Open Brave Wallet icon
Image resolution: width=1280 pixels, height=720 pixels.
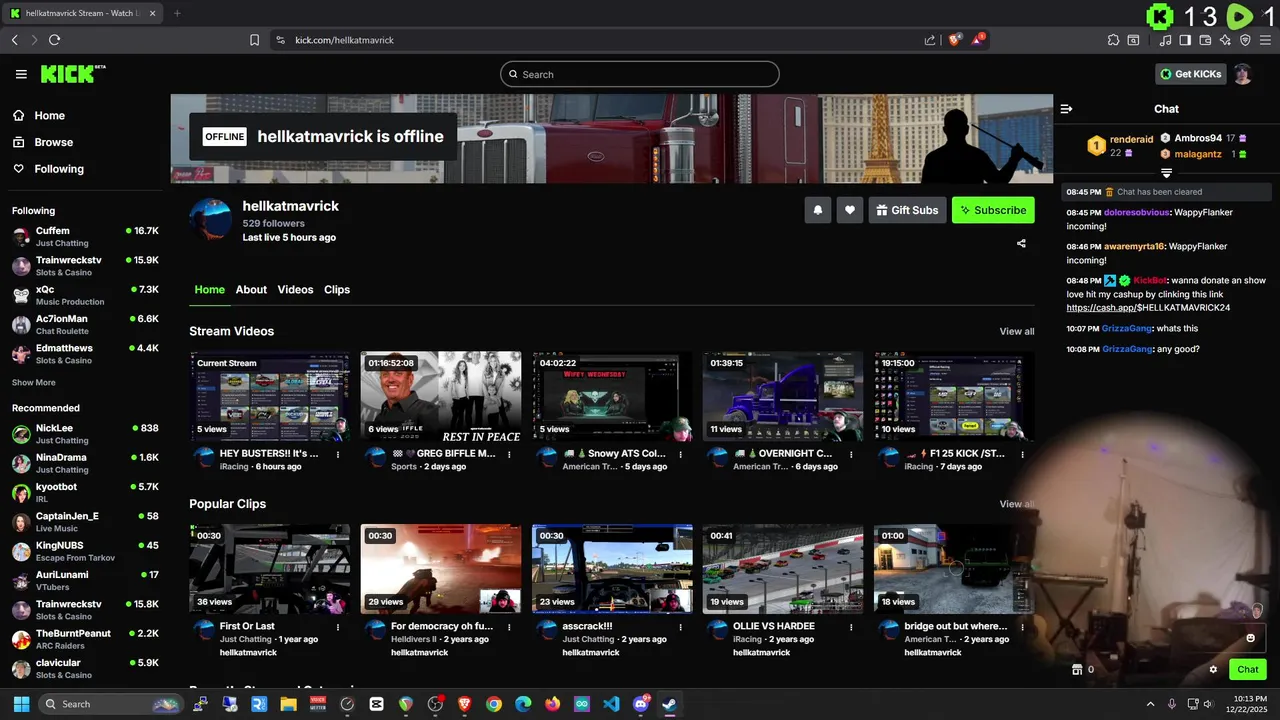coord(1205,40)
